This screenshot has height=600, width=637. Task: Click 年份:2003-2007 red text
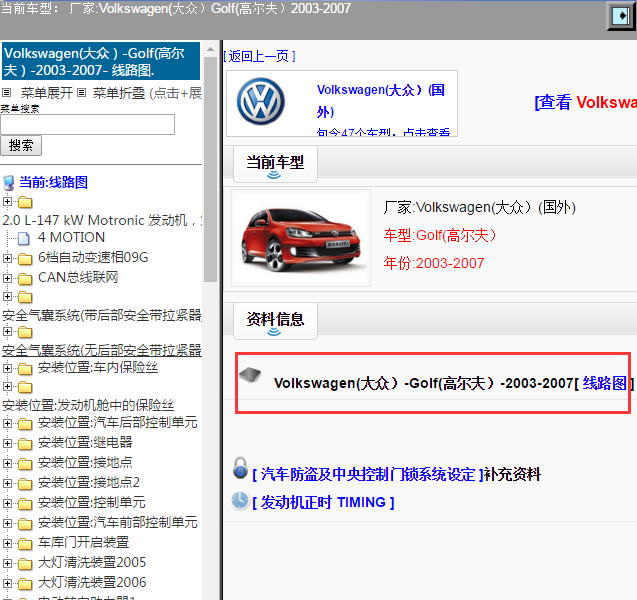pyautogui.click(x=434, y=263)
